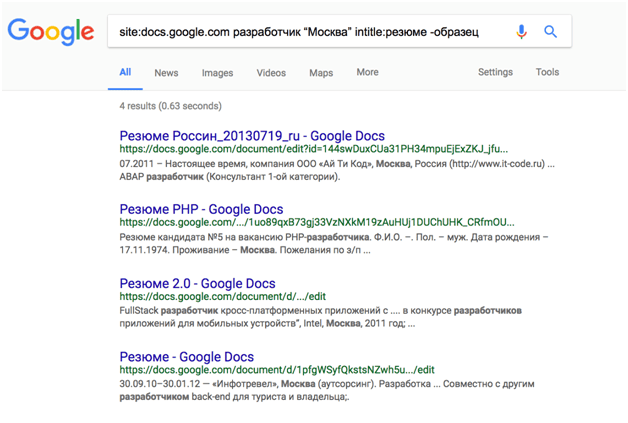Open the Резюме Россин_20130719_ru result
628x423 pixels.
(x=252, y=136)
